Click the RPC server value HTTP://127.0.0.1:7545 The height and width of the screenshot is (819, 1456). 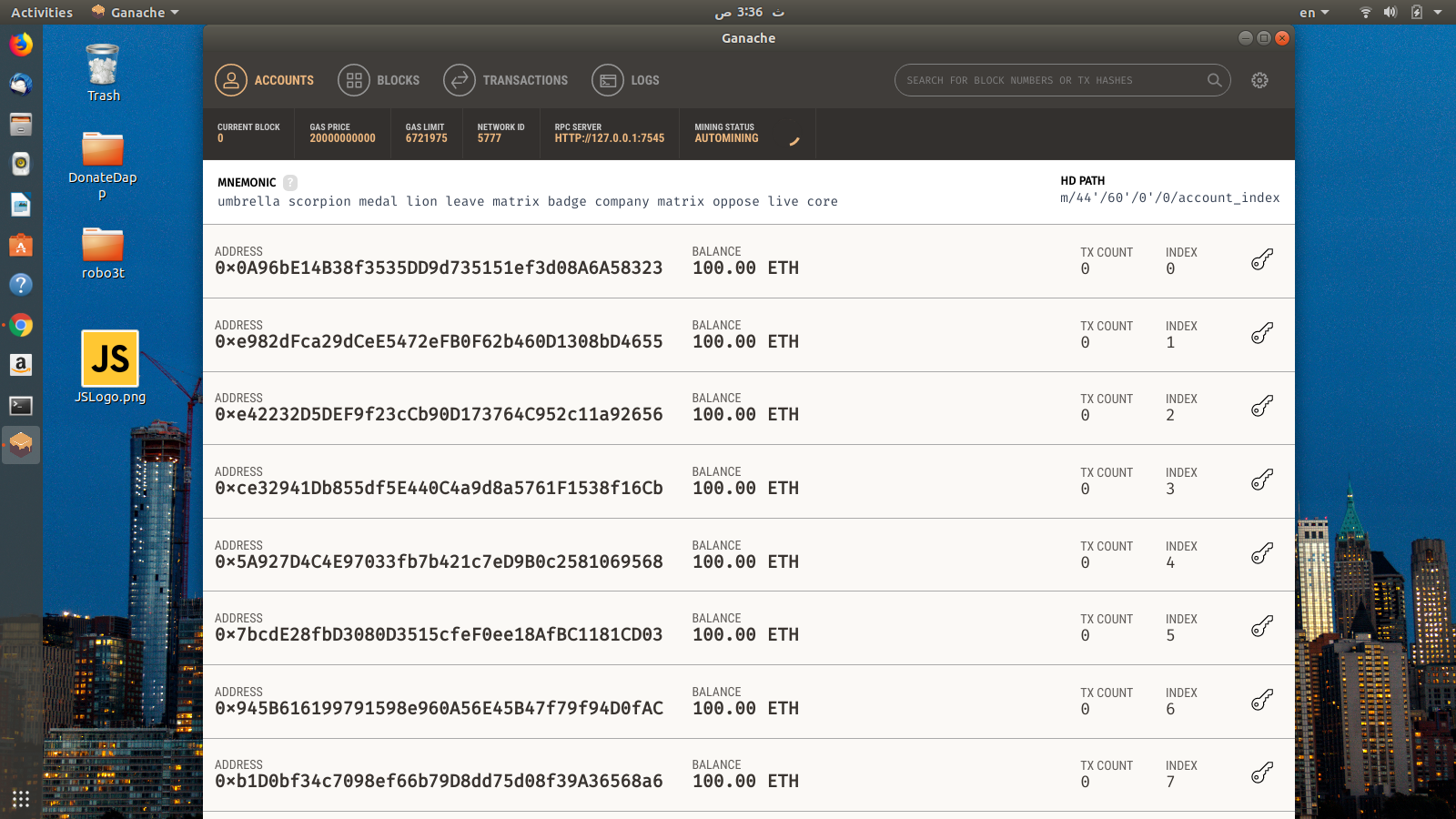pos(610,138)
